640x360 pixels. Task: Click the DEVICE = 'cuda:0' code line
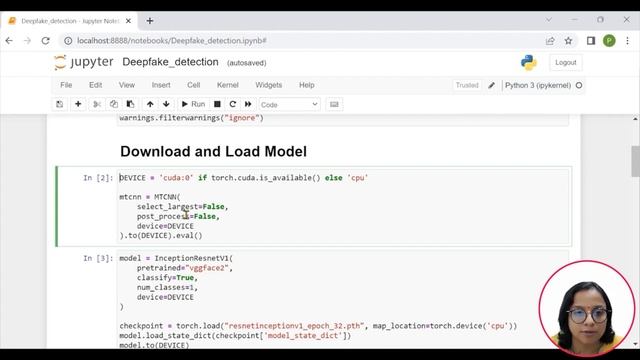244,178
